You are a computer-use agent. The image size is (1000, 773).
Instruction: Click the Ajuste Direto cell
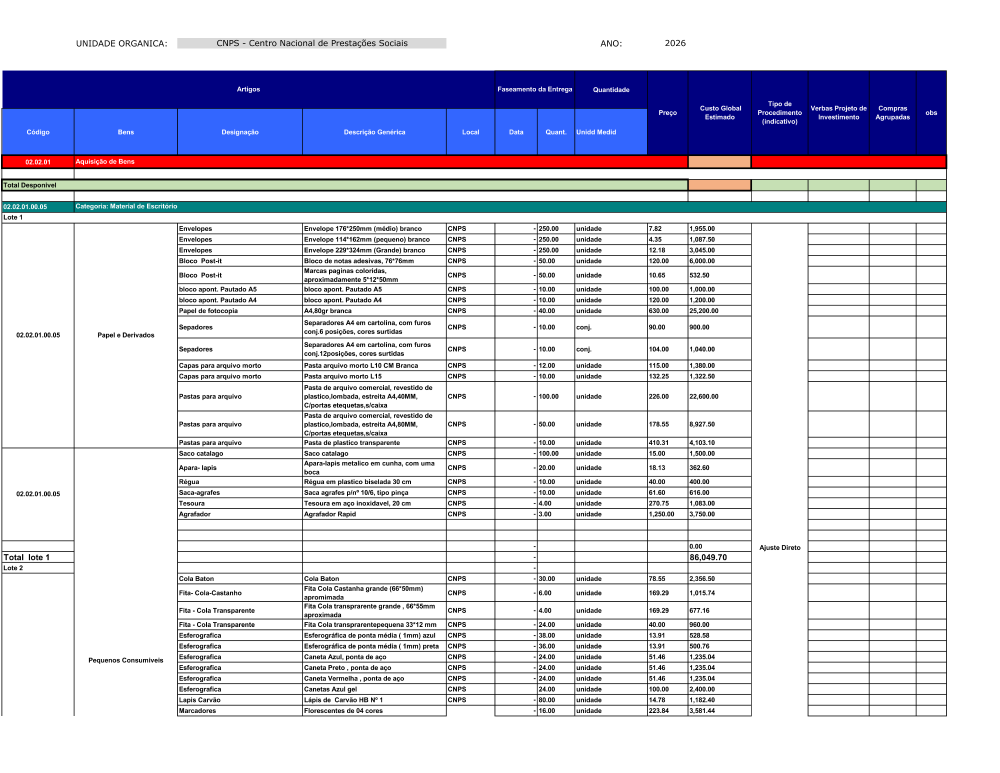coord(779,547)
